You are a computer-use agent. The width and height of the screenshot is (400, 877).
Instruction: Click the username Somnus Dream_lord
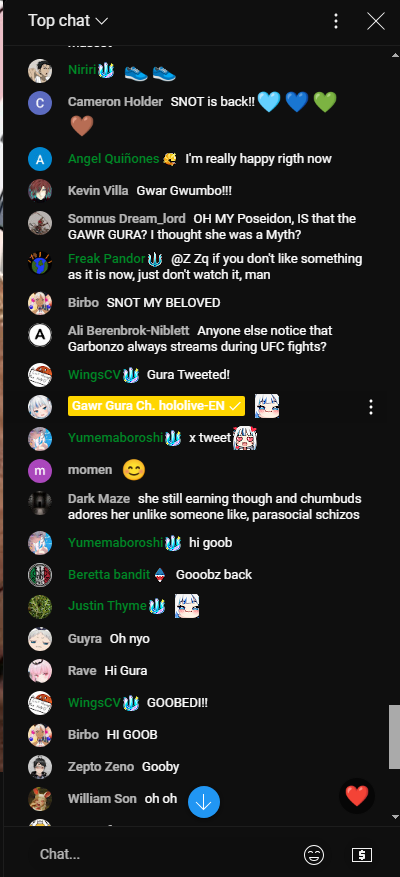[x=127, y=219]
